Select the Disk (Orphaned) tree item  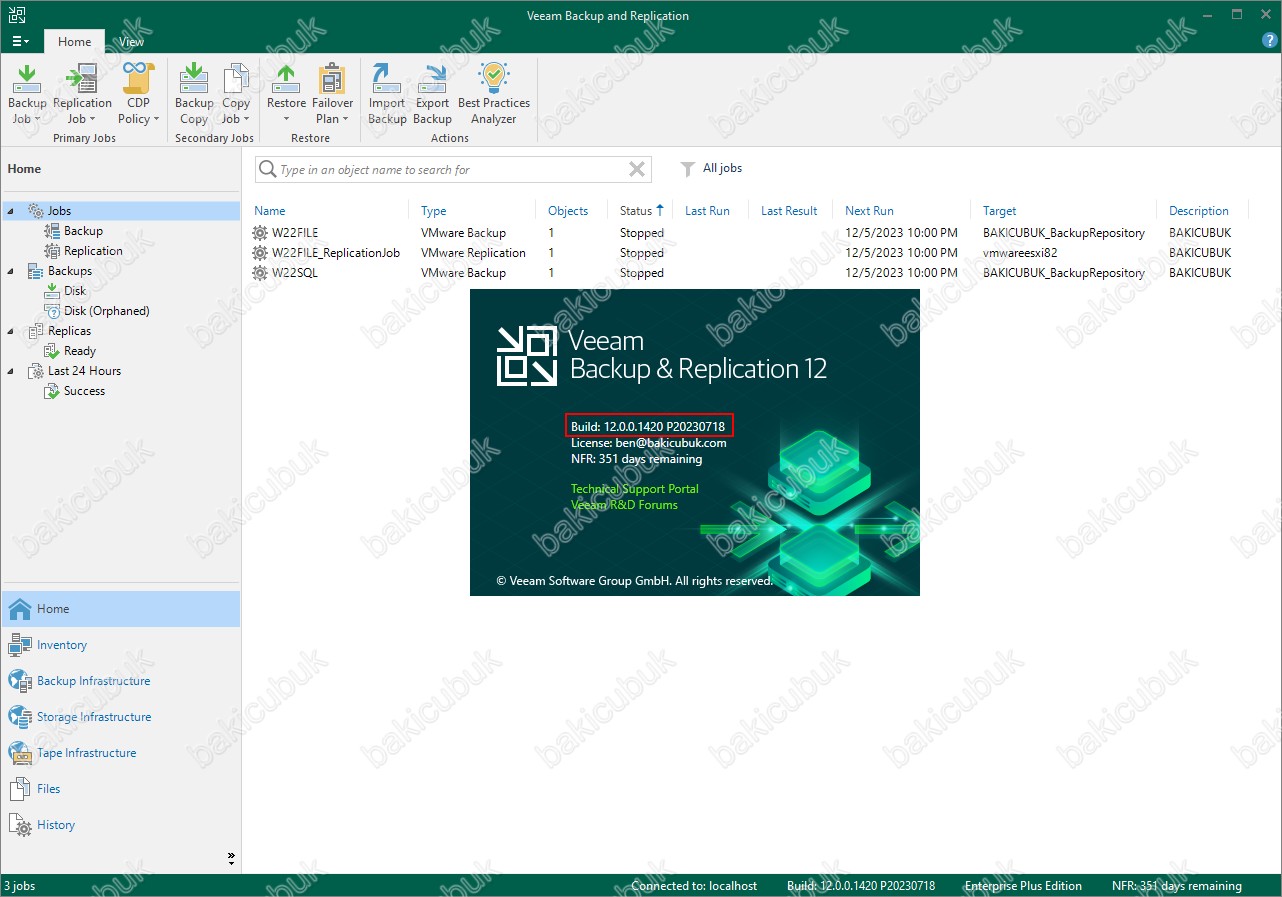pyautogui.click(x=106, y=311)
